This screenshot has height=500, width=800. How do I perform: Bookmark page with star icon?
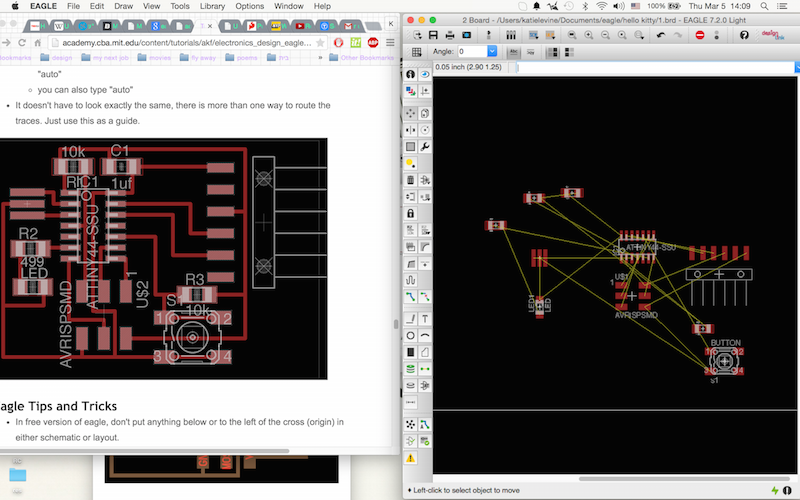(x=320, y=43)
